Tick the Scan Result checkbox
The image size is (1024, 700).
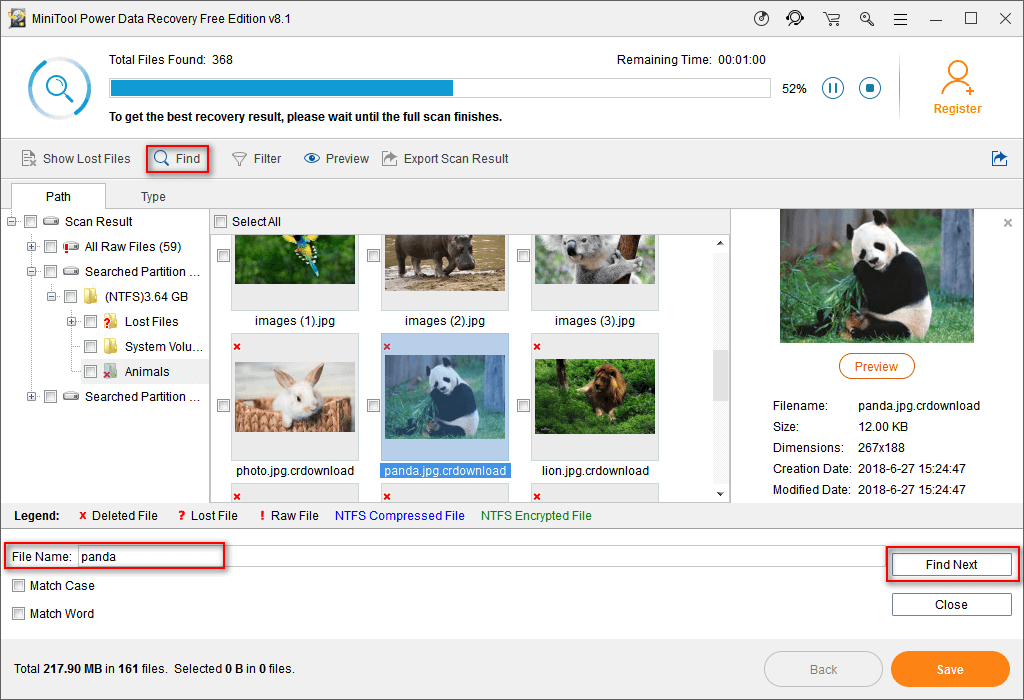click(30, 221)
